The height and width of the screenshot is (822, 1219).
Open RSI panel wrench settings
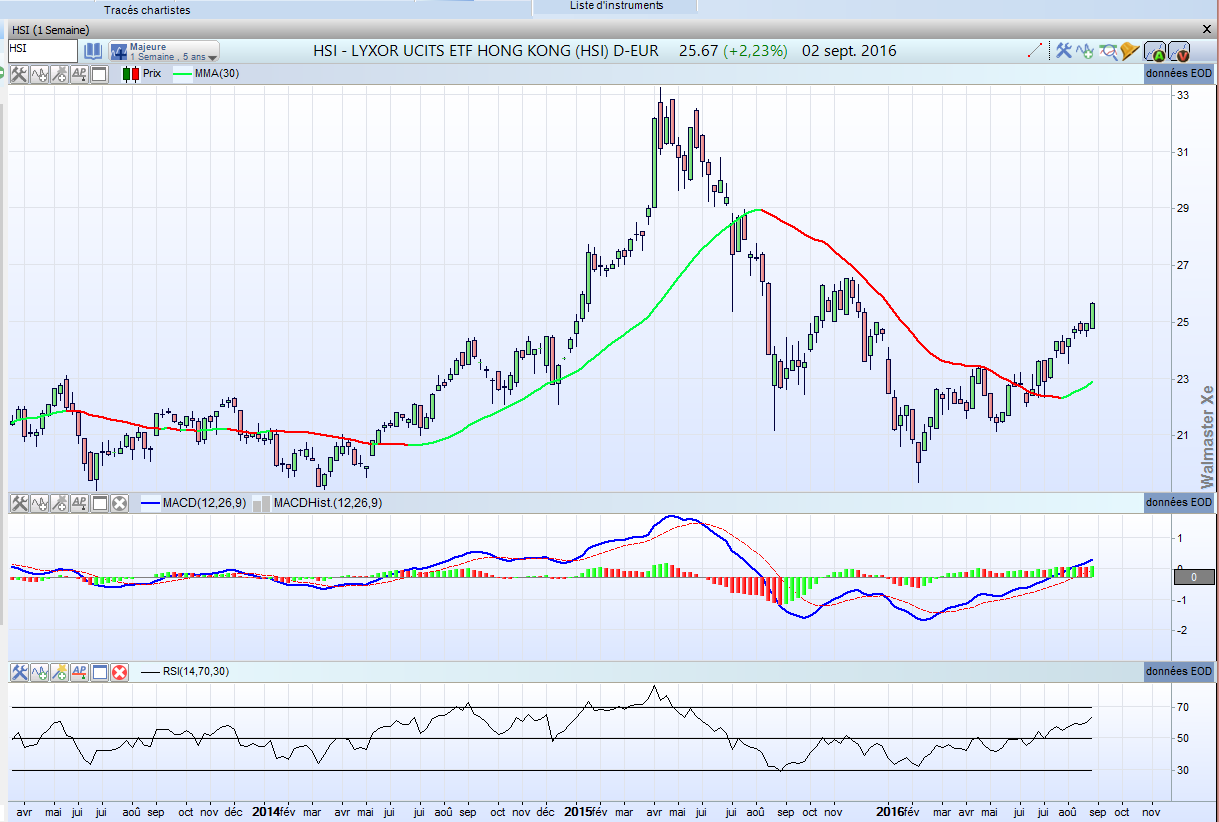click(x=19, y=672)
